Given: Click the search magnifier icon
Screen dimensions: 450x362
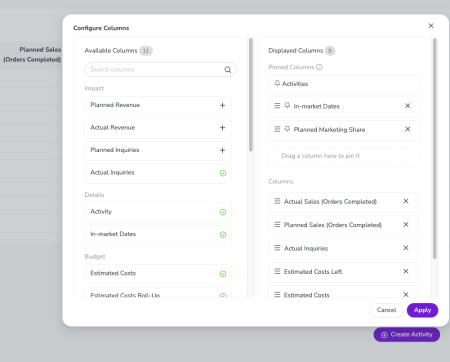Looking at the screenshot, I should click(228, 70).
